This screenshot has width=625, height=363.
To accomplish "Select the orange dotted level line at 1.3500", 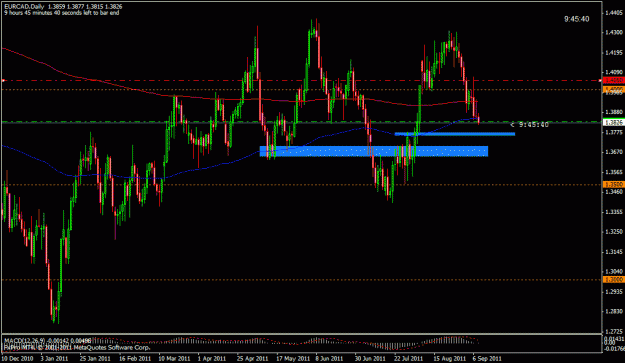I will (x=301, y=184).
